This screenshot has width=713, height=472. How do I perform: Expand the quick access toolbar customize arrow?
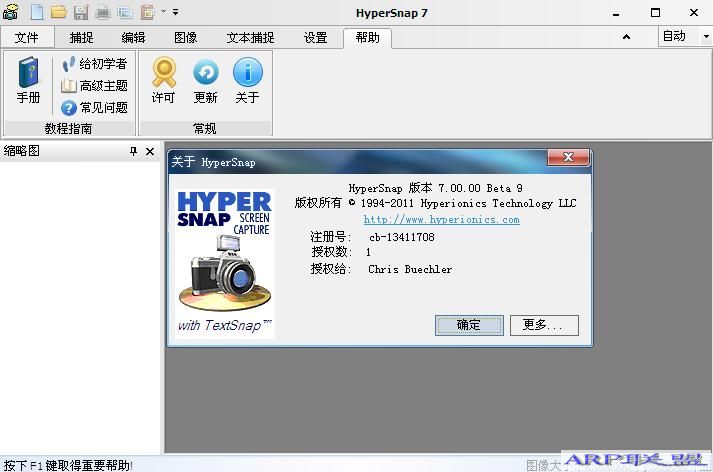pyautogui.click(x=176, y=12)
